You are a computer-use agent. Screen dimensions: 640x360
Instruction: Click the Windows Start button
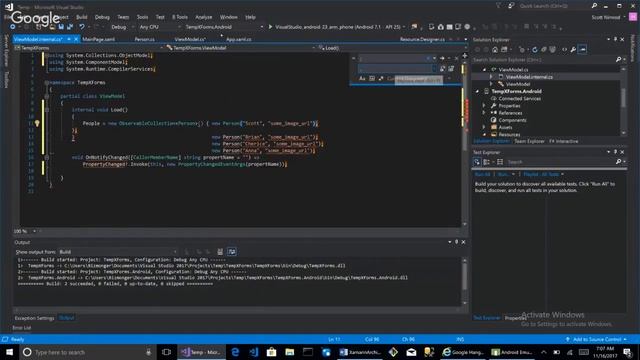coord(9,352)
